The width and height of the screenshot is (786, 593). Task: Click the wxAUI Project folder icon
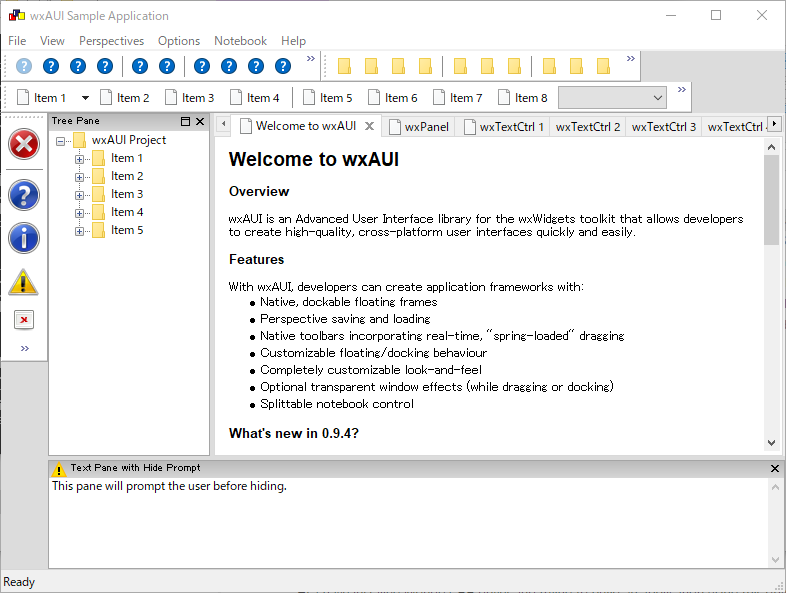(x=79, y=140)
